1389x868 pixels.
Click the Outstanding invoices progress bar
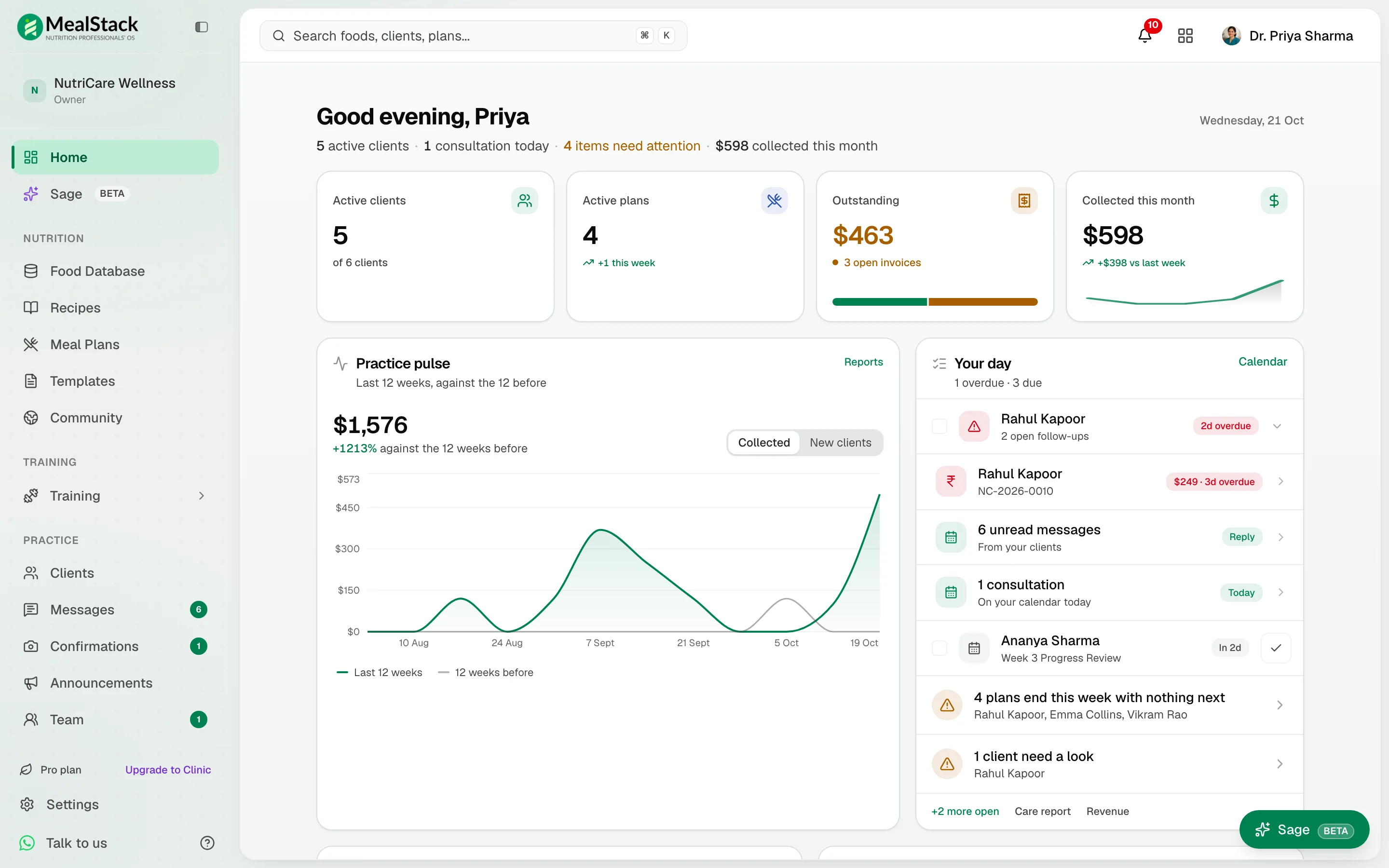[x=935, y=302]
